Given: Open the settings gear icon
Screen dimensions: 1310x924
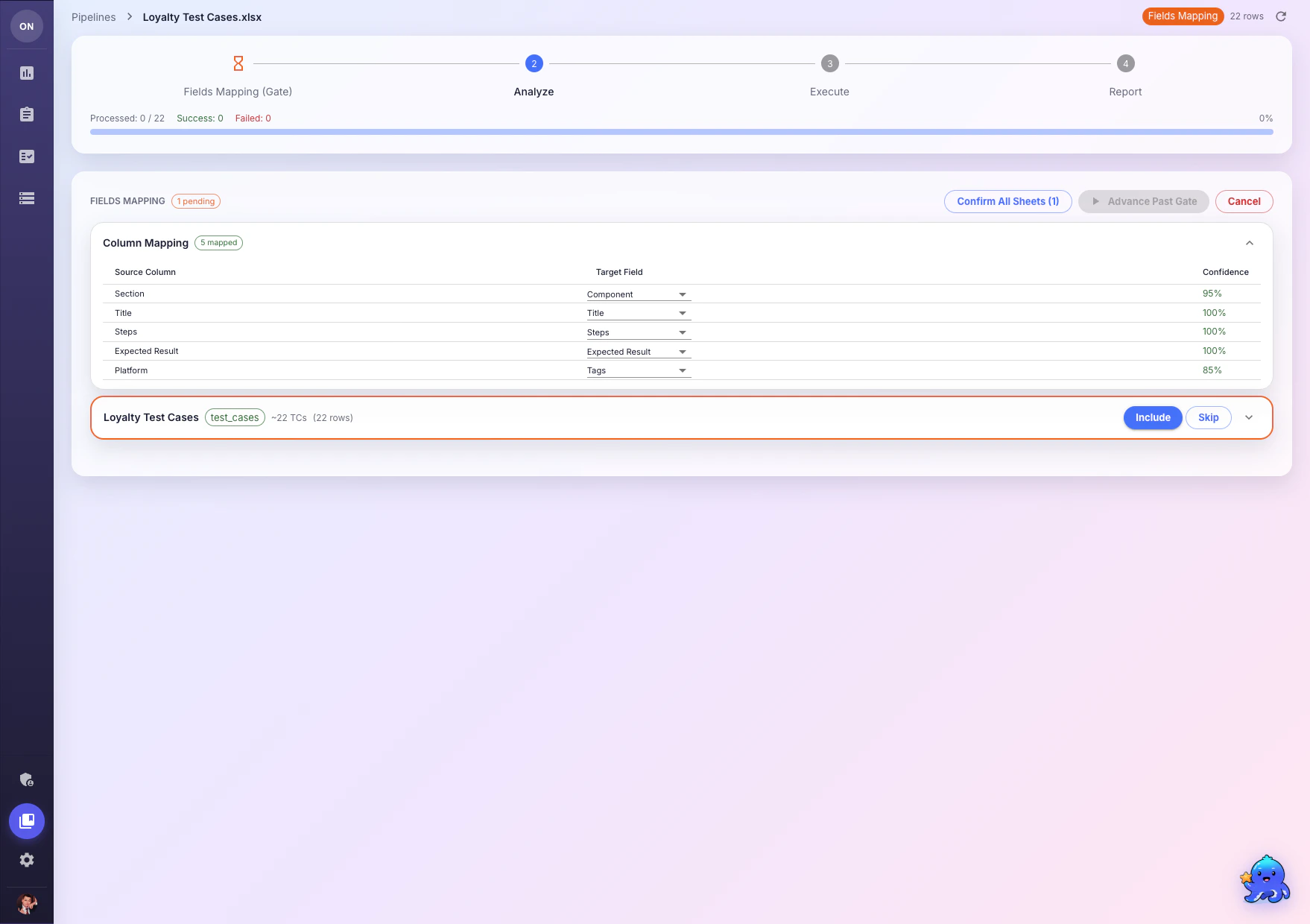Looking at the screenshot, I should pos(27,860).
